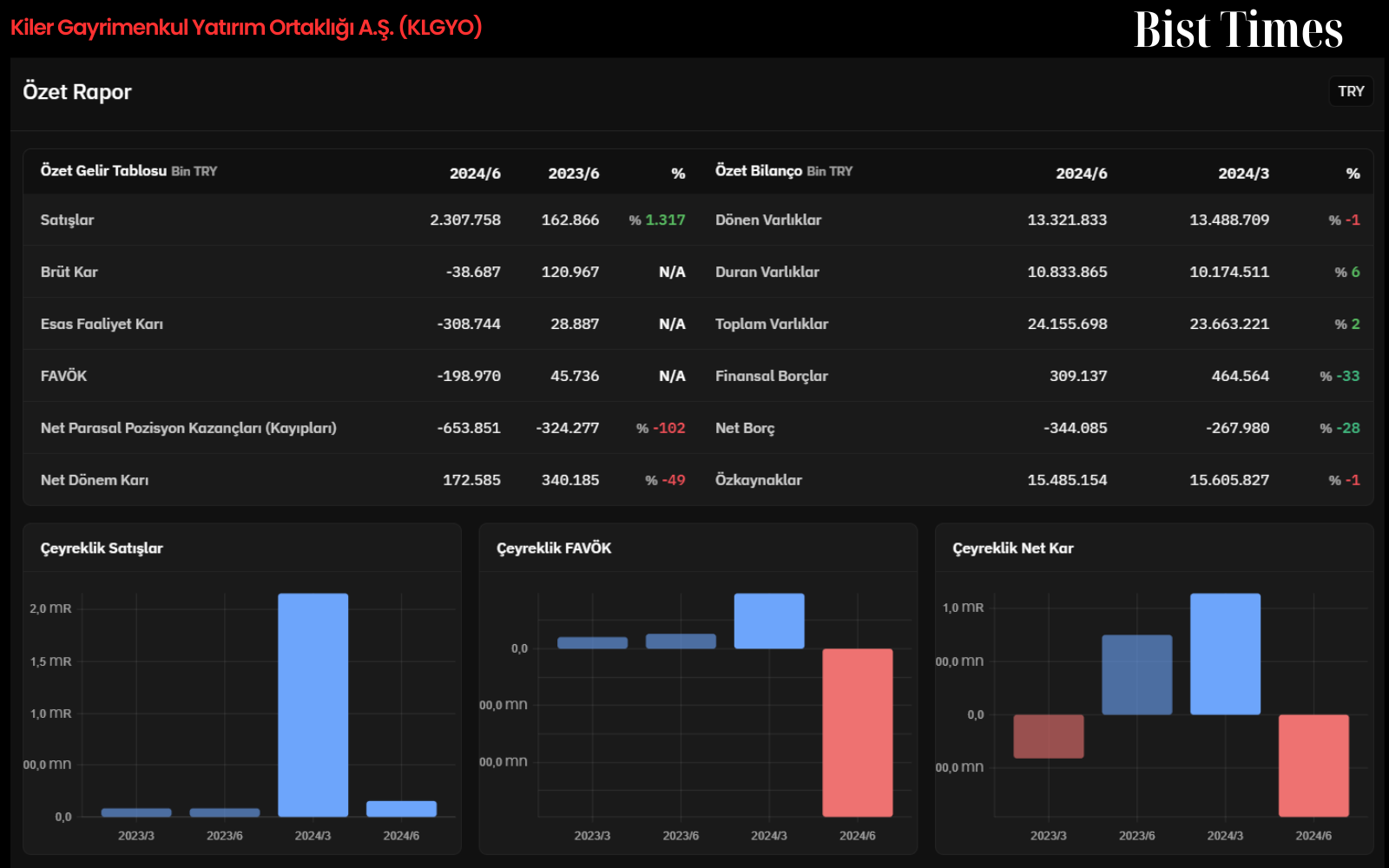Click the Dönen Varlıklar label

[x=768, y=220]
